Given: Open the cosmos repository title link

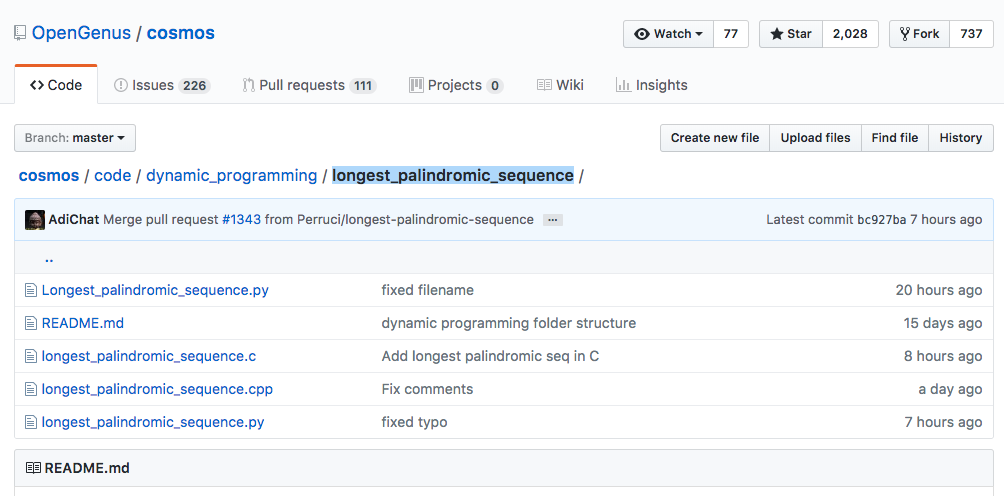Looking at the screenshot, I should pos(181,33).
